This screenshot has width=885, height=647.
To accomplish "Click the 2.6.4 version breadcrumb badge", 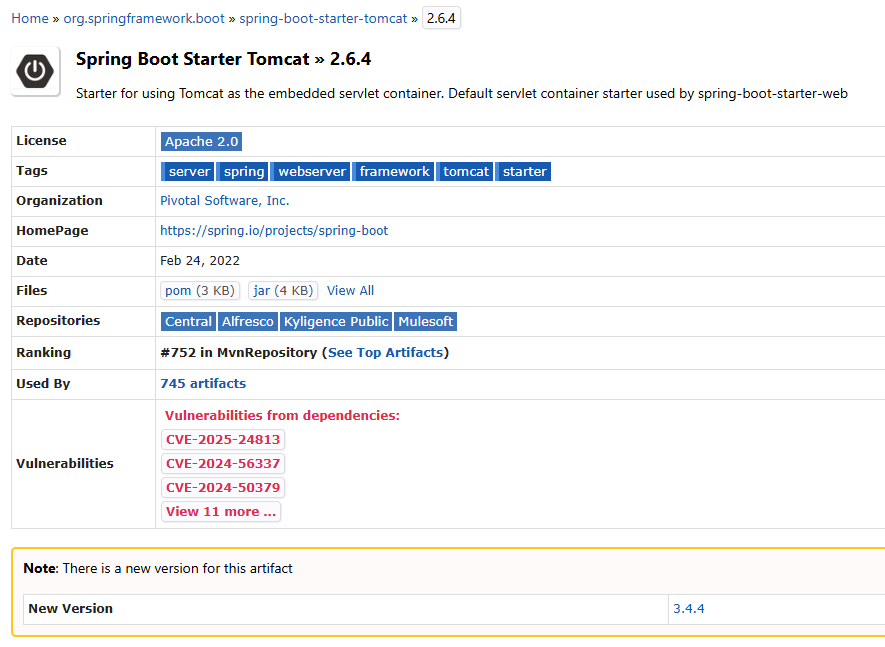I will coord(441,18).
